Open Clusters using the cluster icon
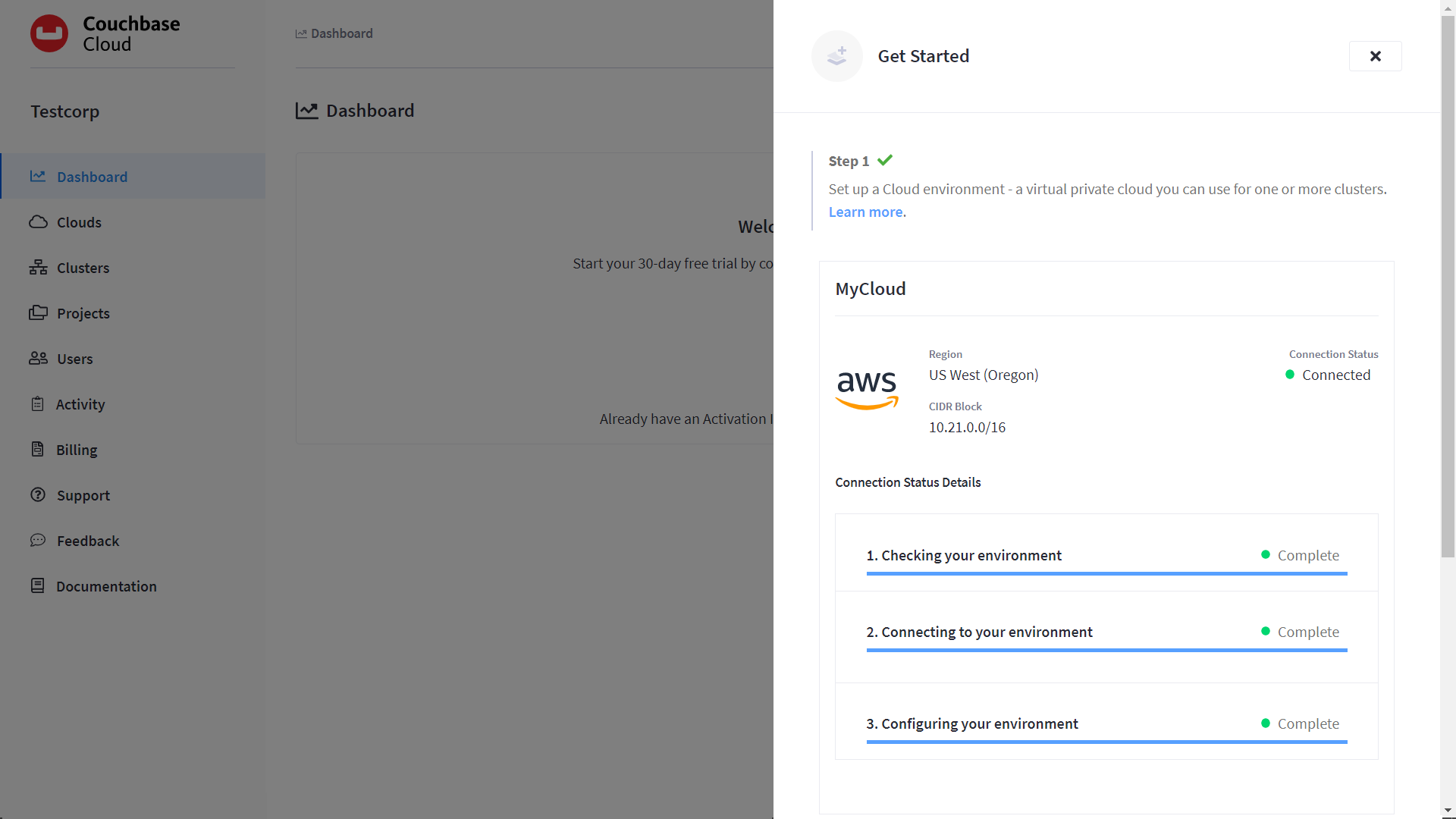This screenshot has width=1456, height=819. (38, 268)
